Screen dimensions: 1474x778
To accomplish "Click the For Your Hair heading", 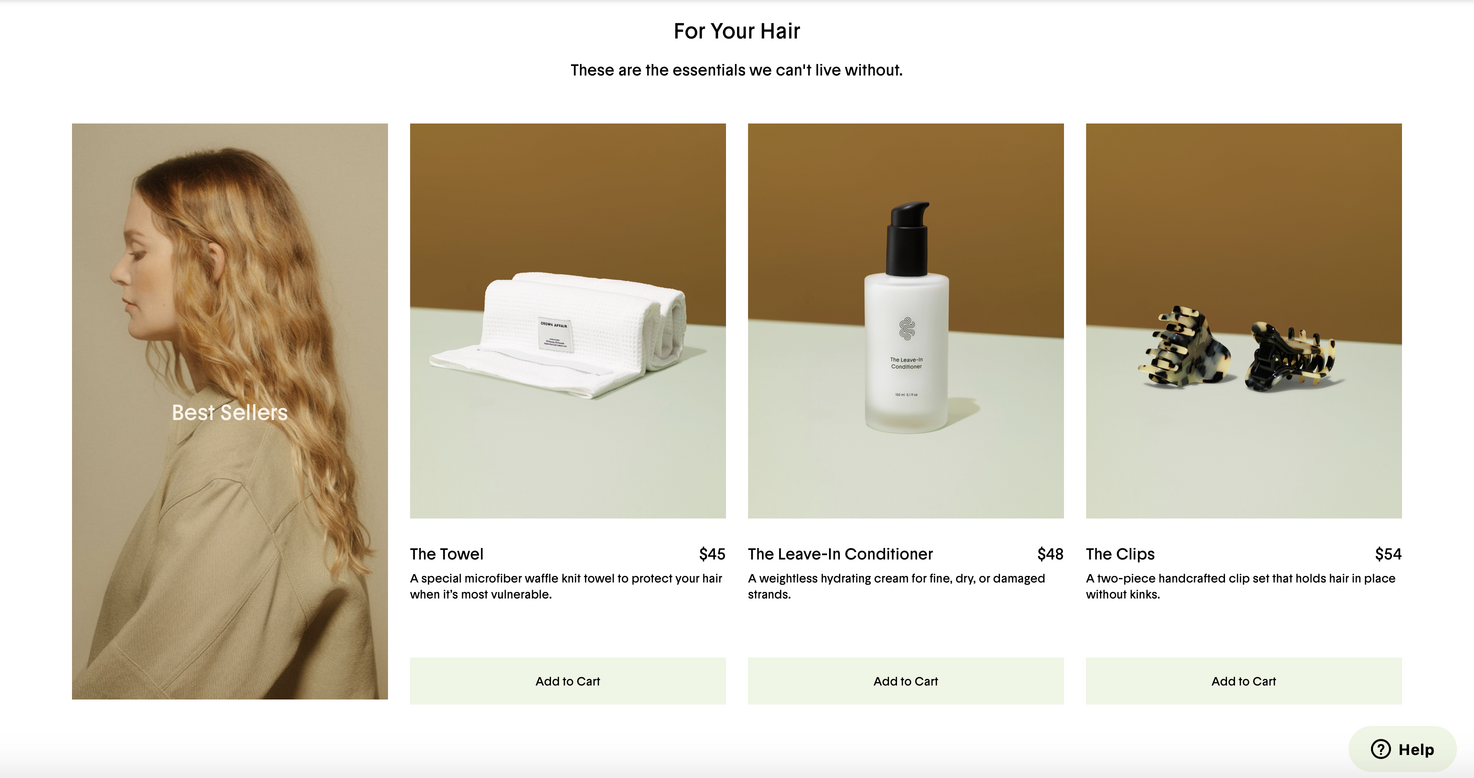I will 737,31.
